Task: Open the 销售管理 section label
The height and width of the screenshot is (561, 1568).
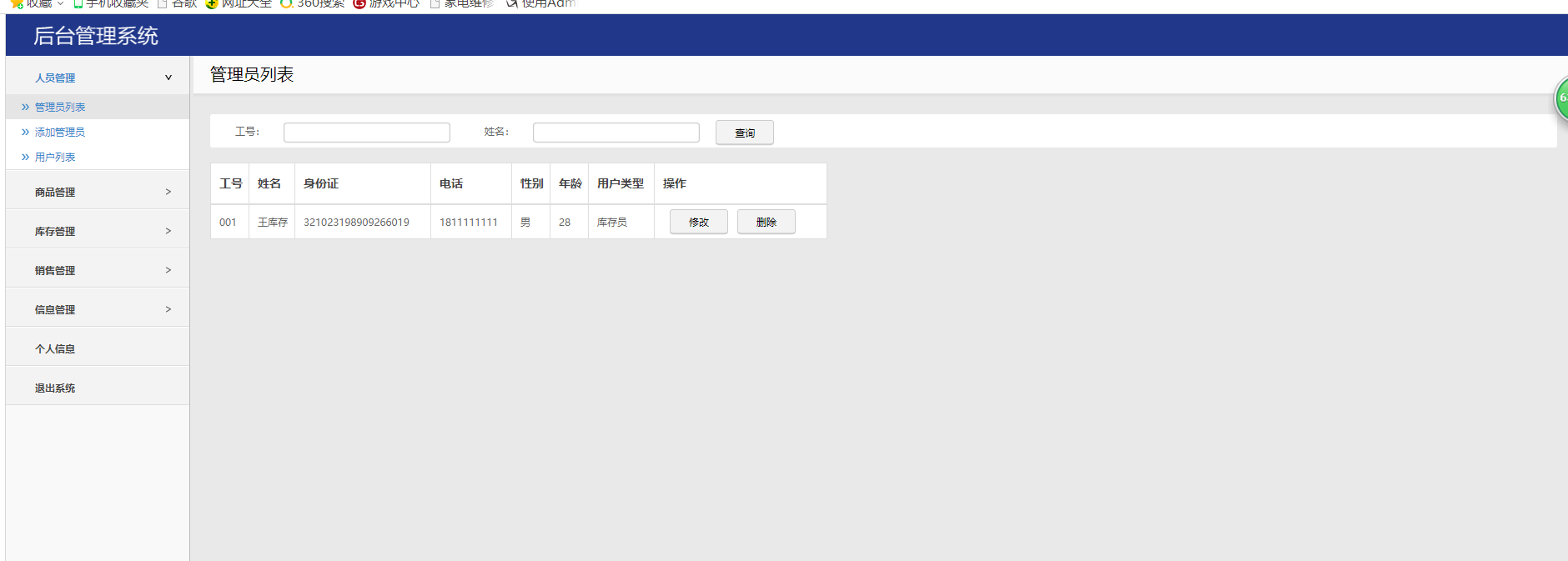Action: [x=55, y=270]
